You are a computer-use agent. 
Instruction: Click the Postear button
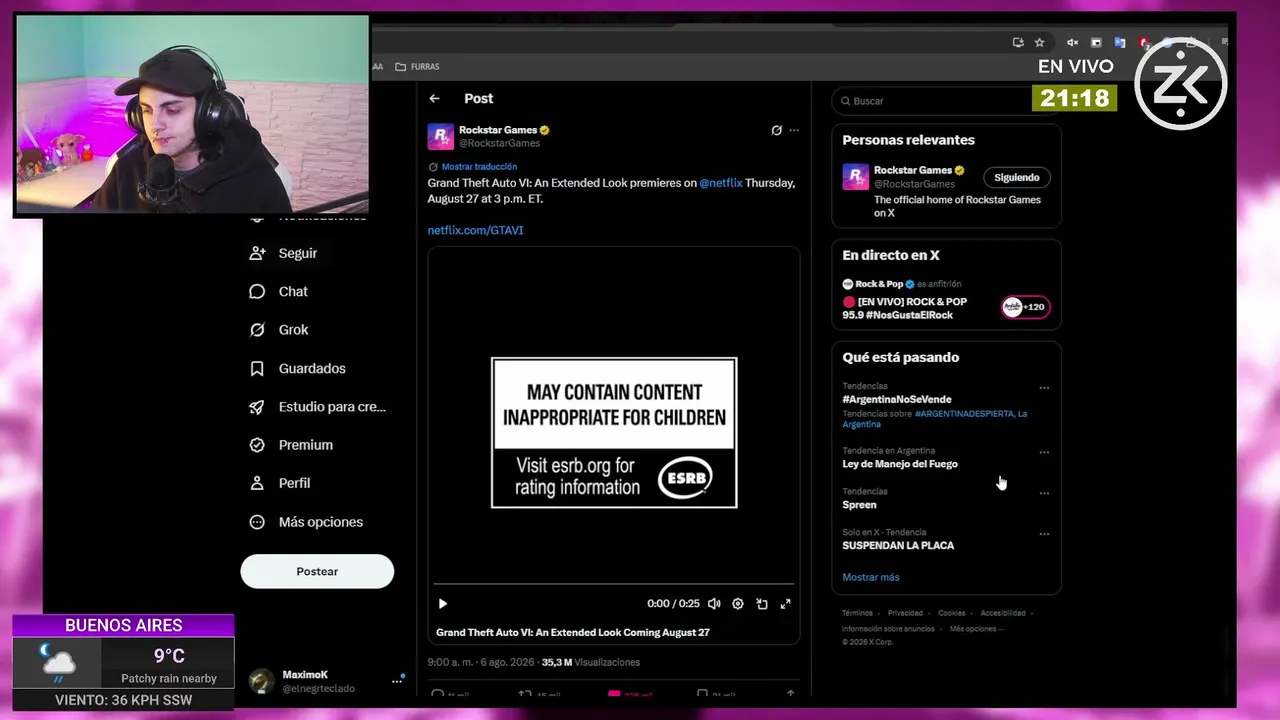[x=317, y=571]
